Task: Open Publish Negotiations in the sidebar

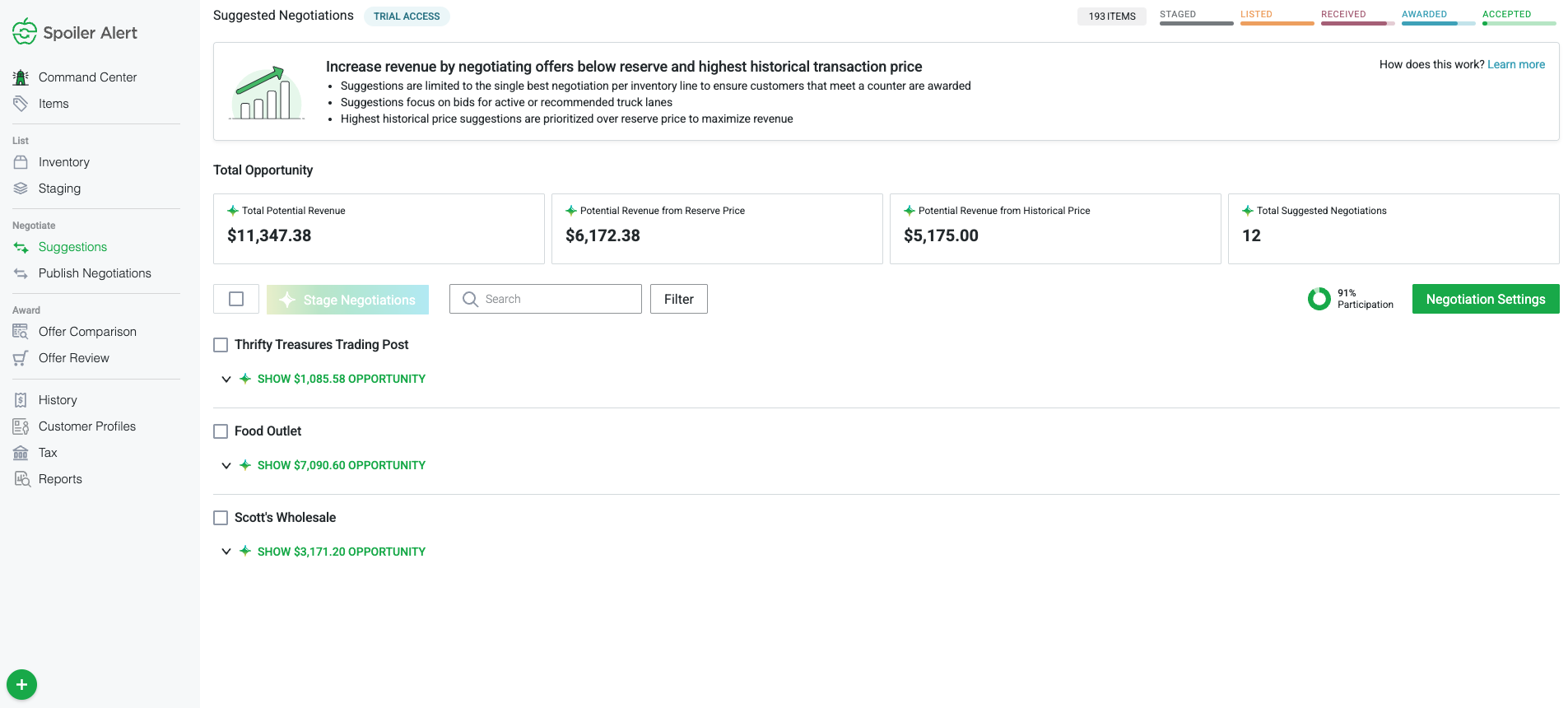Action: (95, 273)
